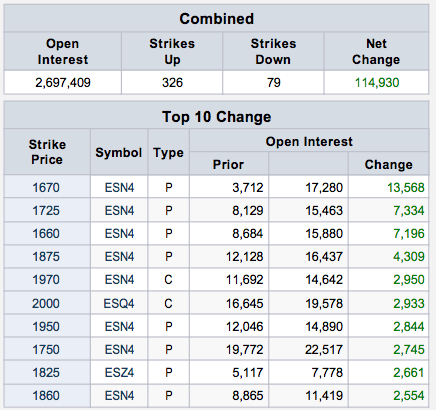Click the C type in the 1970 row
Screen dimensions: 436x410
[168, 279]
